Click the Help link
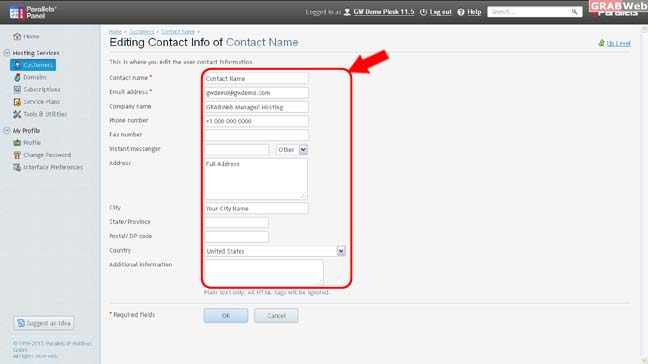648x364 pixels. click(474, 12)
